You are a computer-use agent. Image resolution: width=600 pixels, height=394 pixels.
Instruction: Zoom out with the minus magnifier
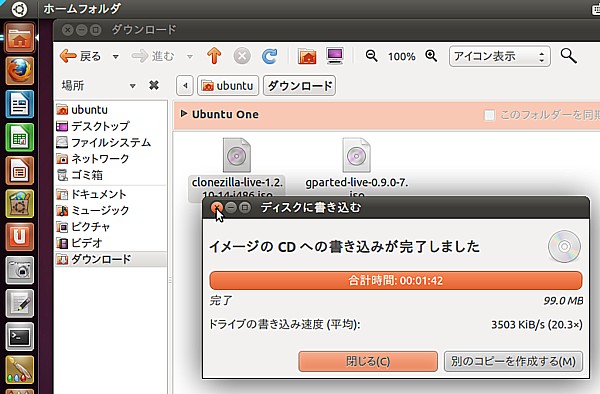pos(371,56)
